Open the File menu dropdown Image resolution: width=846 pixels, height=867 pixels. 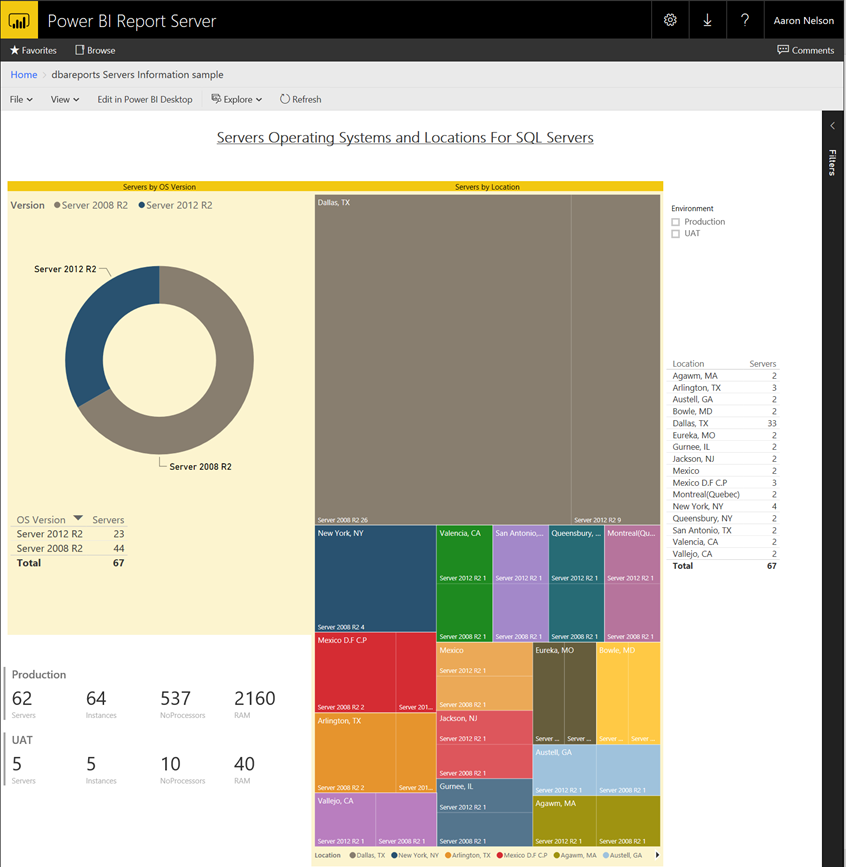pos(21,100)
